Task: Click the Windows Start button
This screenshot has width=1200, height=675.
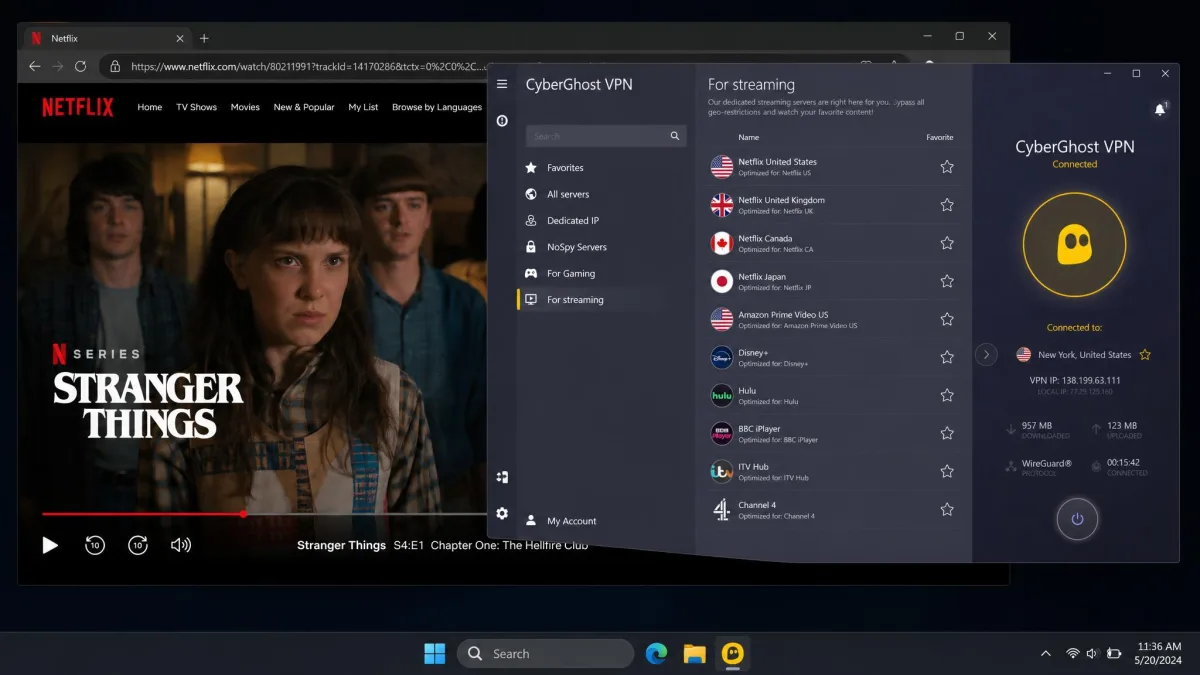Action: [x=435, y=654]
